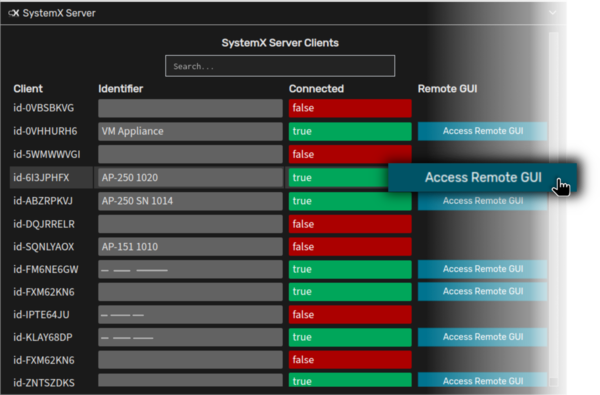Select client id-0VBSBKVG
This screenshot has width=600, height=395.
click(x=44, y=108)
